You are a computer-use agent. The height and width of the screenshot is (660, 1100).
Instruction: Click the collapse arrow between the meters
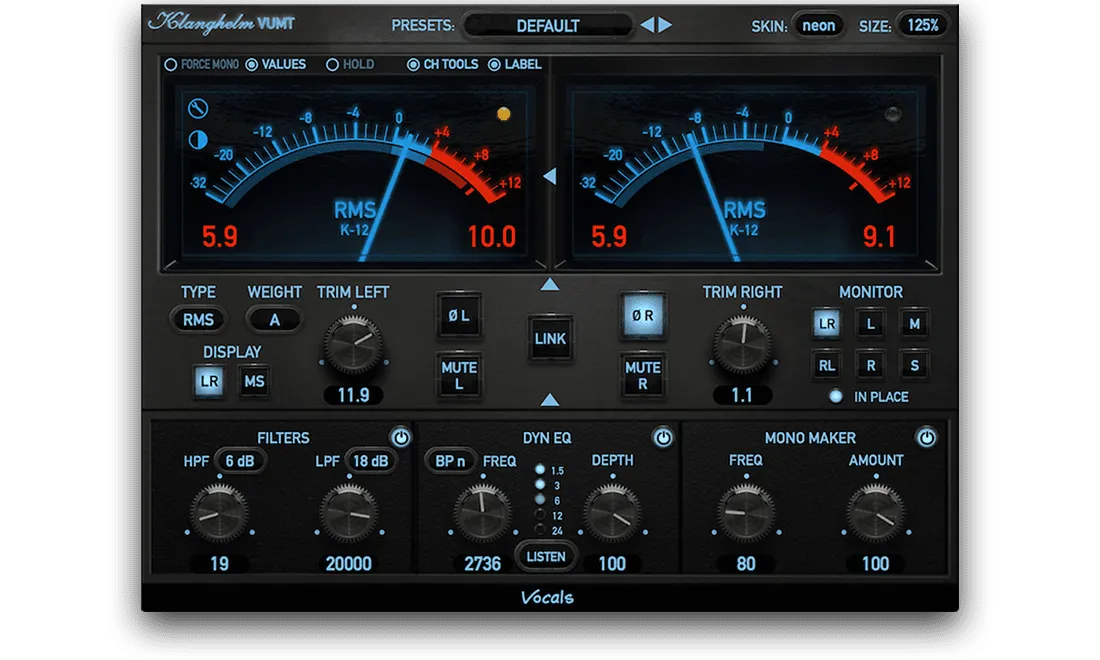(550, 176)
